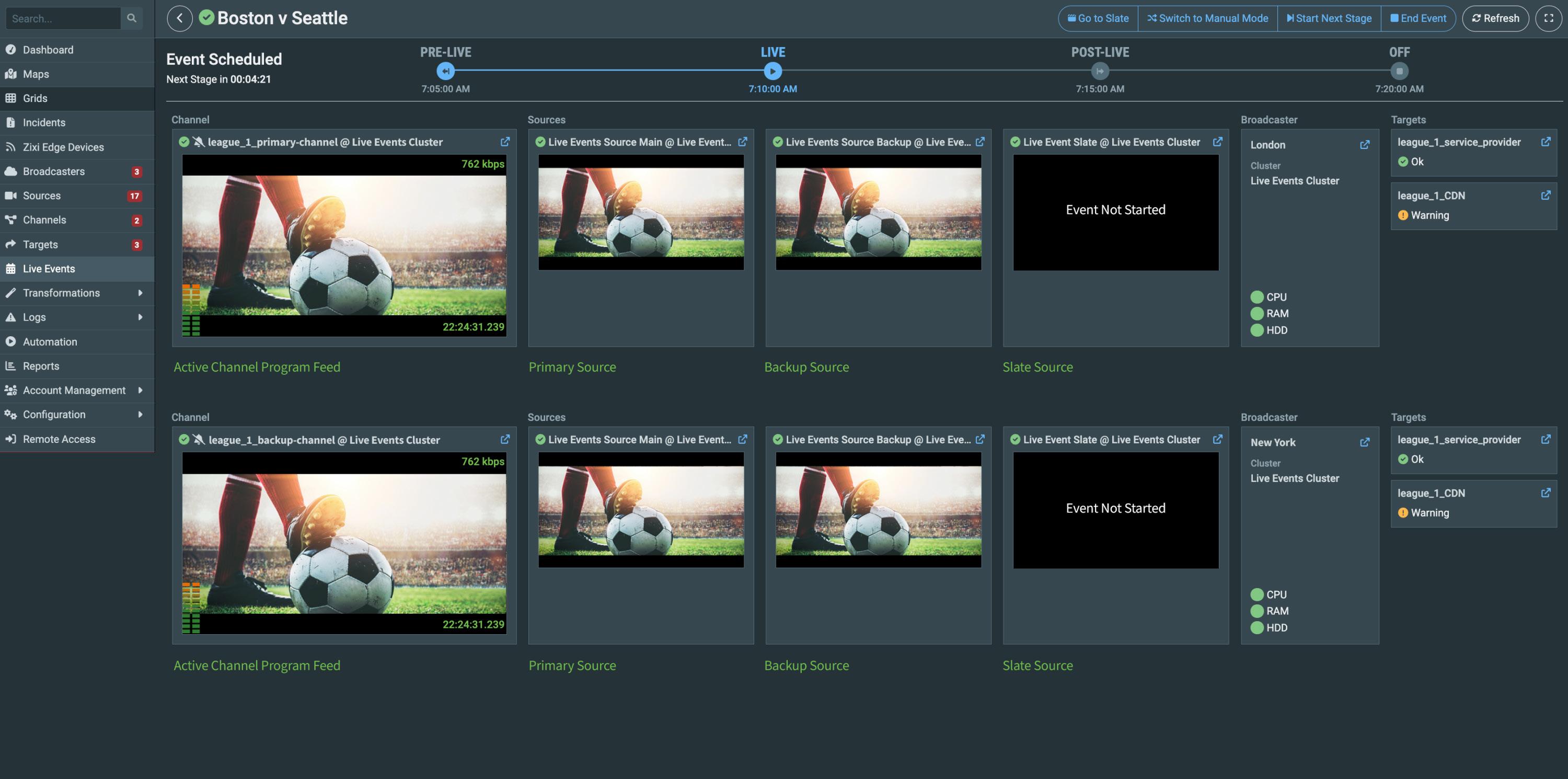Expand the Account Management submenu

coord(141,391)
